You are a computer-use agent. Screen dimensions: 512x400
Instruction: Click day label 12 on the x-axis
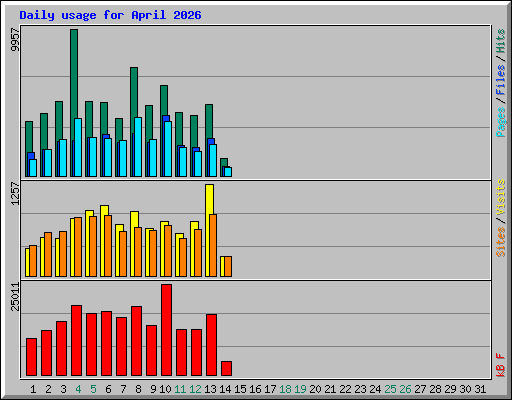(x=195, y=389)
